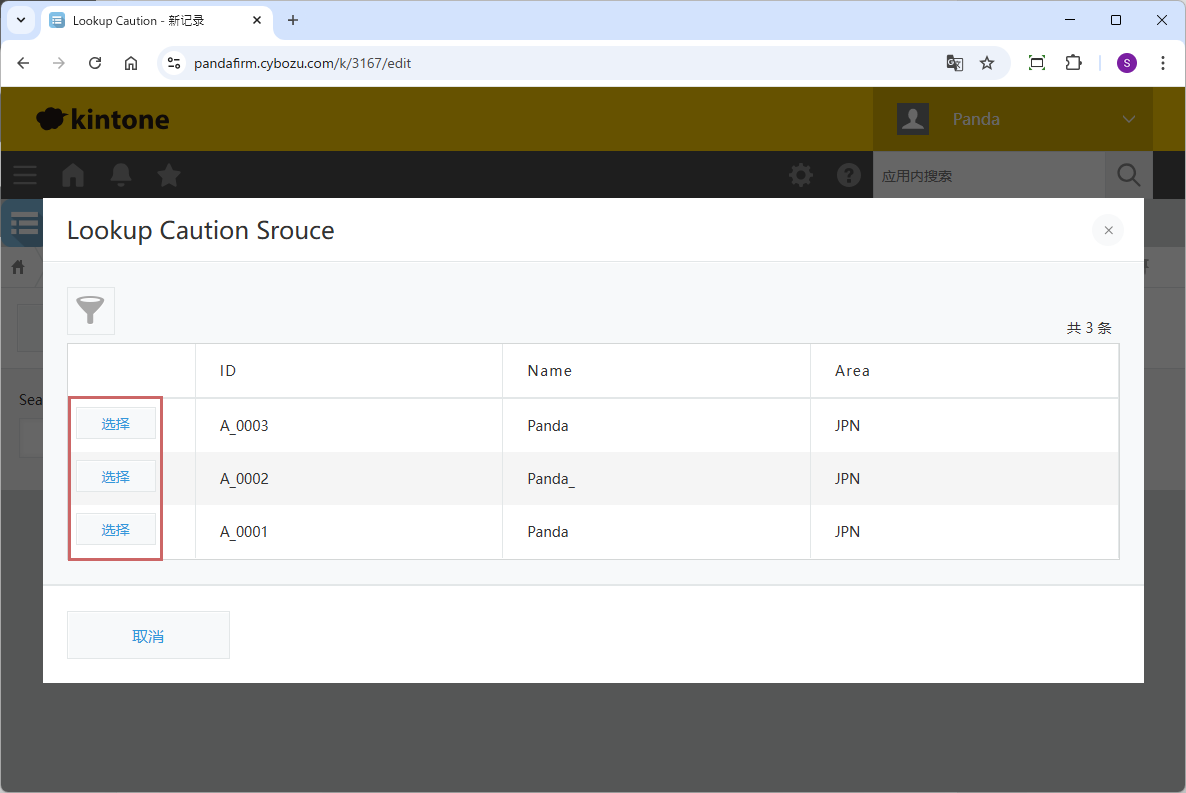
Task: Open the favorites star icon in kintone header
Action: [x=169, y=176]
